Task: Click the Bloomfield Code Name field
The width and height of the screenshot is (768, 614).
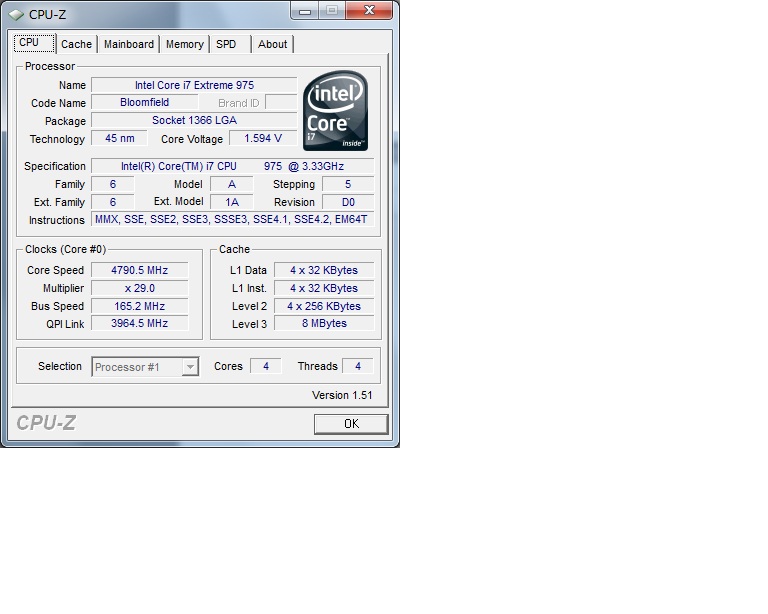Action: point(145,103)
